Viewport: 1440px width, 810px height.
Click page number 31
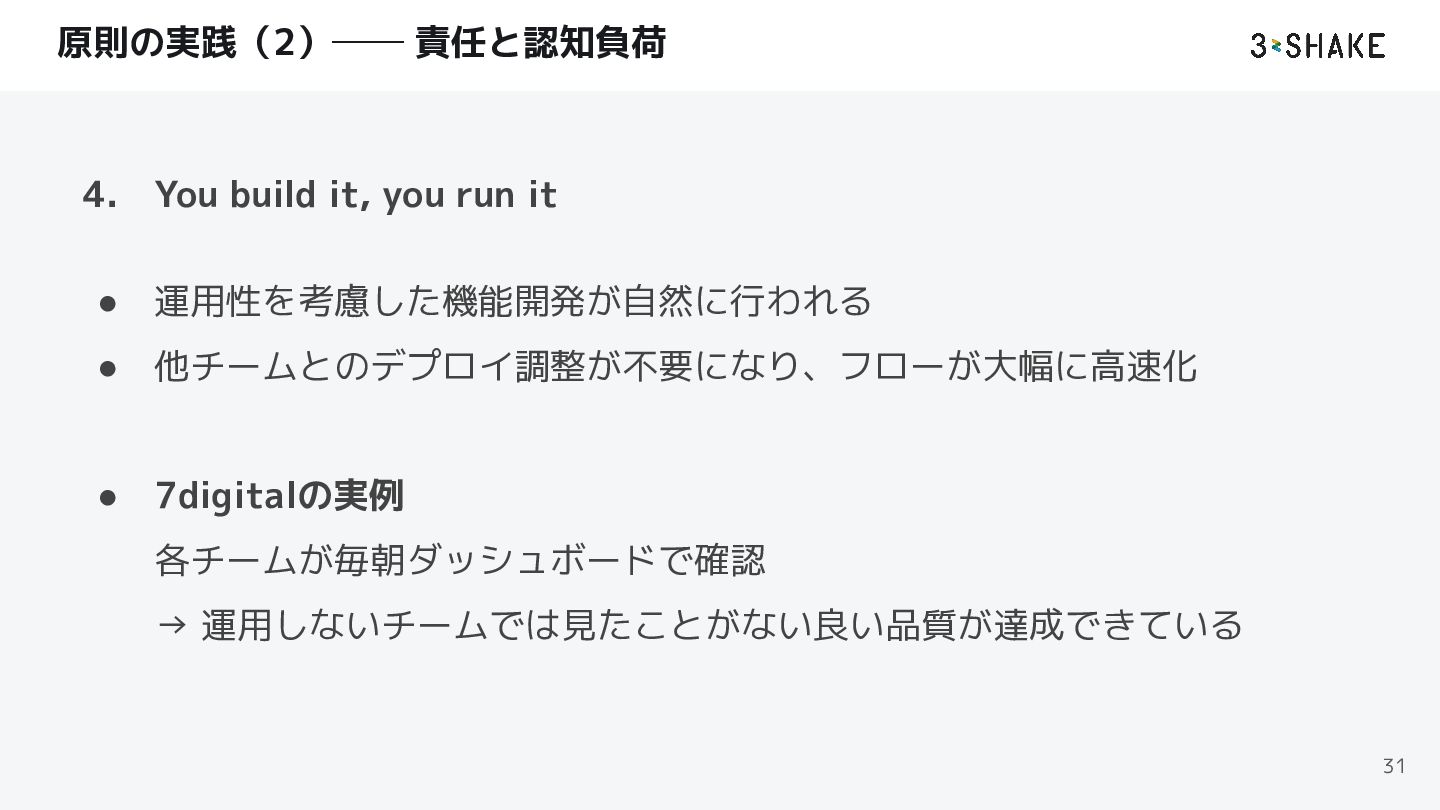pos(1394,766)
